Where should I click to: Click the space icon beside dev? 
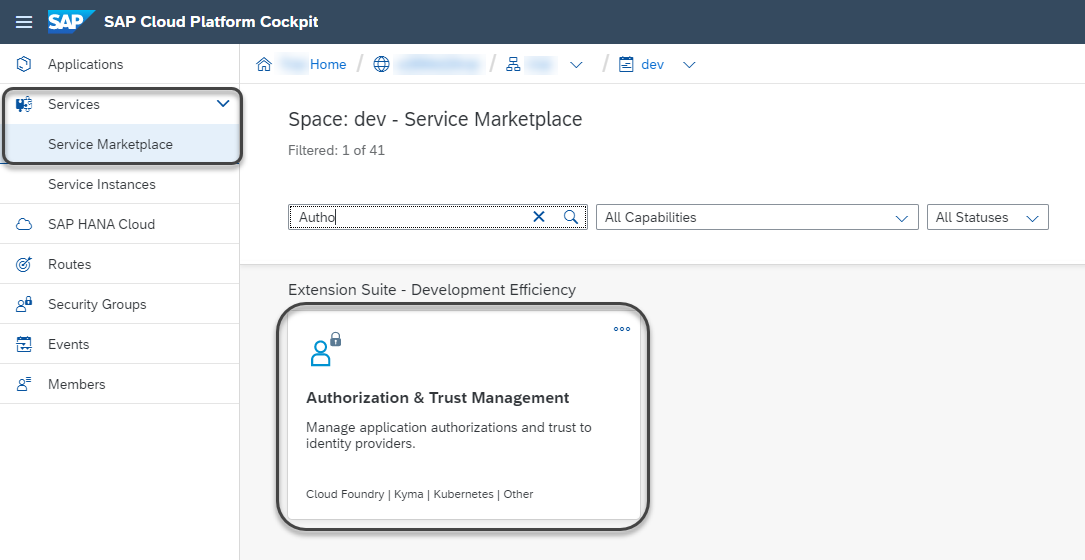point(626,64)
